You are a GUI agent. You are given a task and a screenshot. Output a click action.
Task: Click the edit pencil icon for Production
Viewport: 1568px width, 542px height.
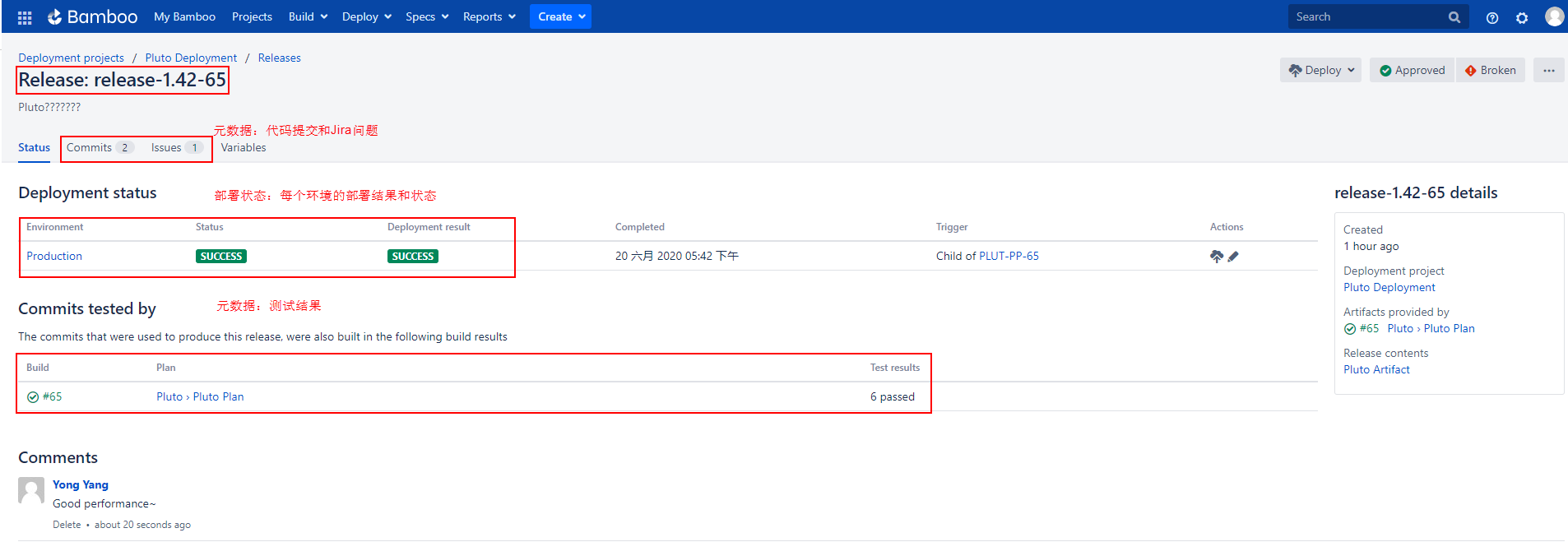pyautogui.click(x=1232, y=257)
